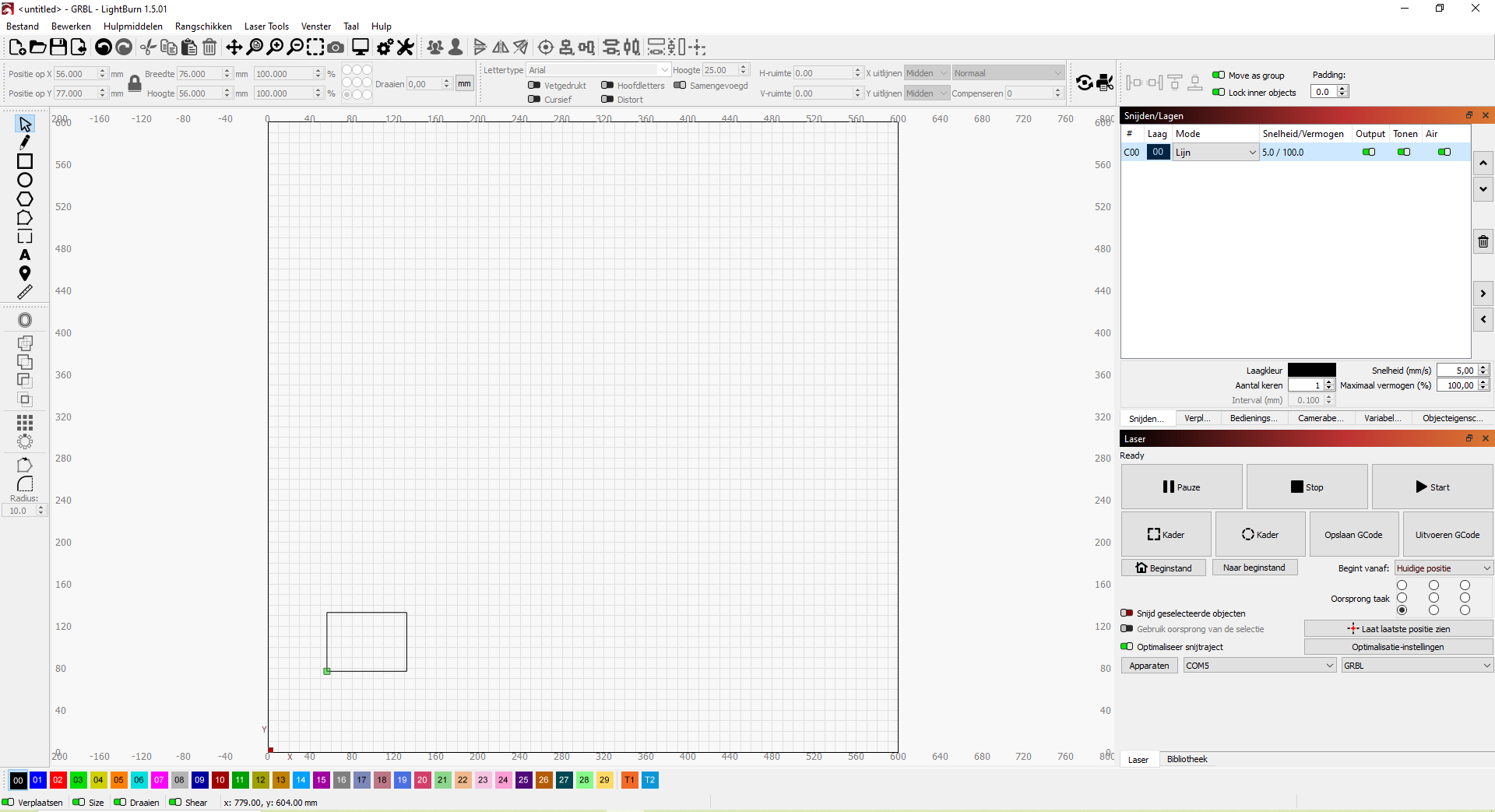
Task: Click the frame selection zoom icon
Action: click(315, 47)
